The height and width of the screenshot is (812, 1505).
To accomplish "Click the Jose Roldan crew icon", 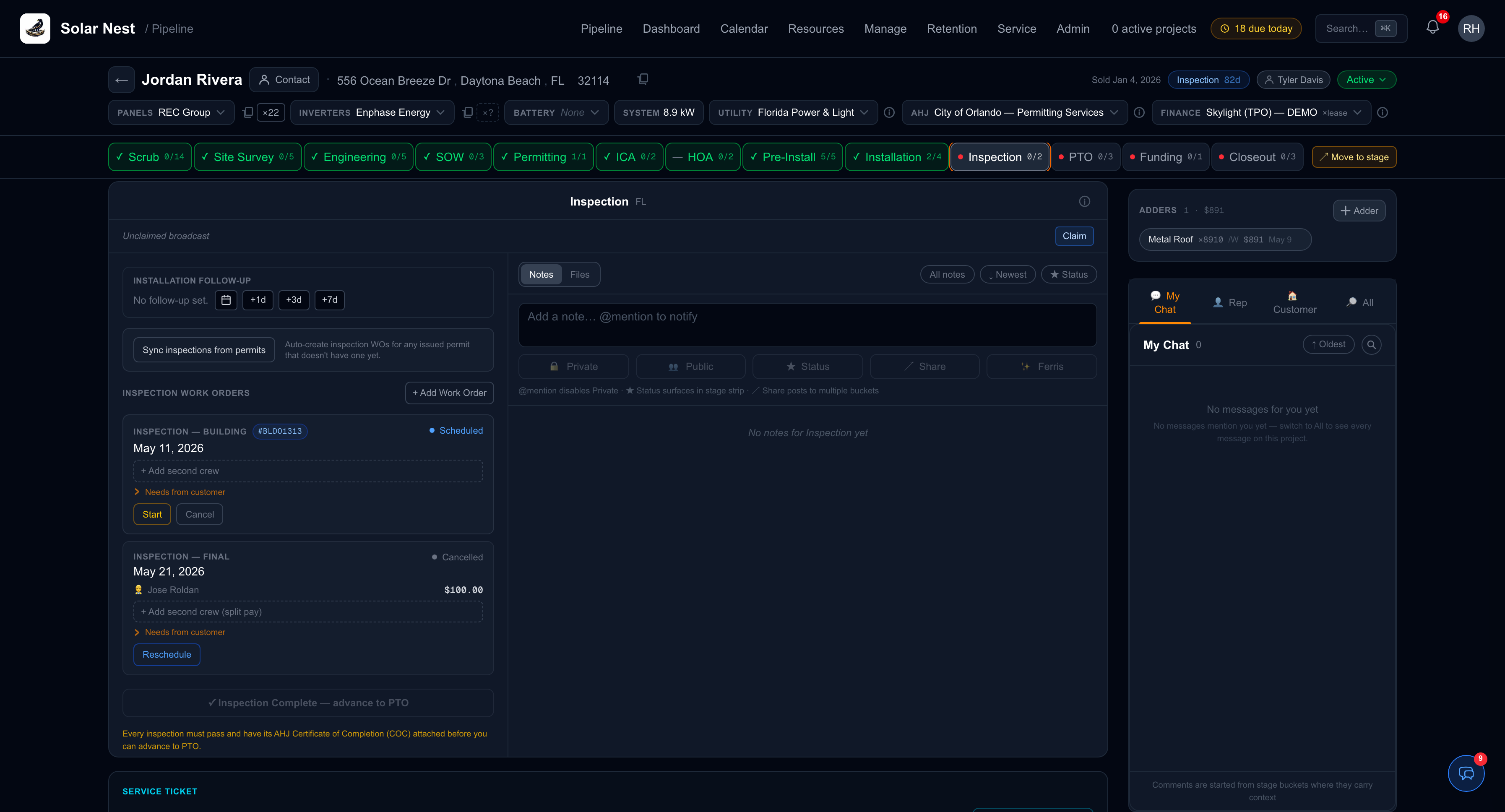I will [138, 589].
